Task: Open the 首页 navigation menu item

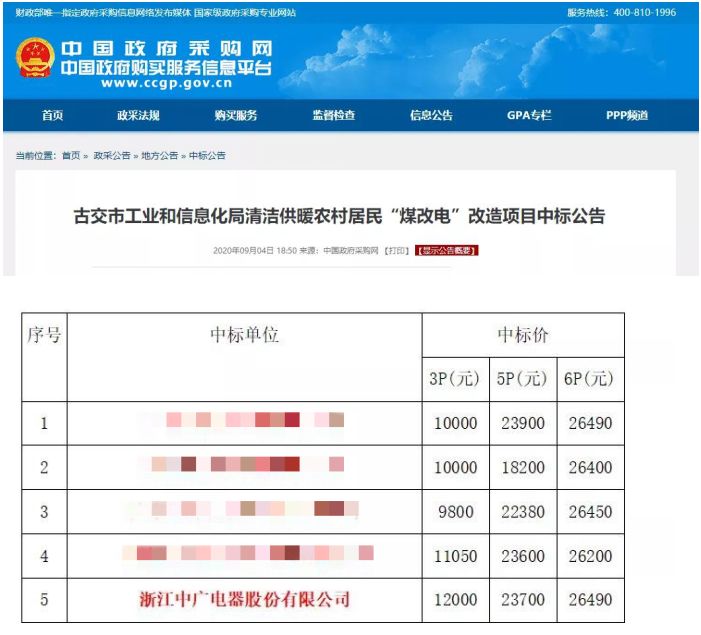Action: click(x=52, y=115)
